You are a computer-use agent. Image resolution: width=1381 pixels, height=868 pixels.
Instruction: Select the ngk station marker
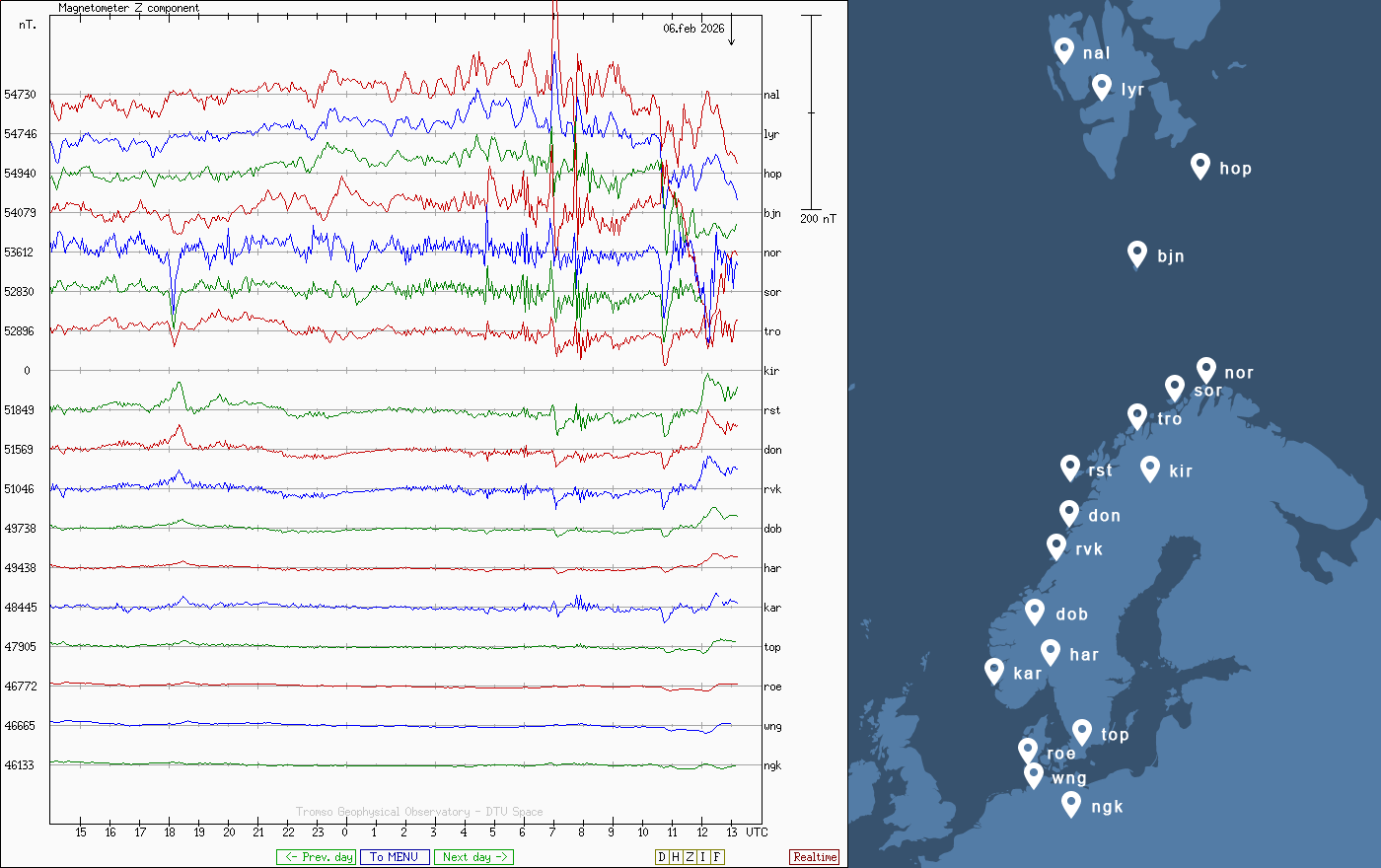pos(1071,804)
